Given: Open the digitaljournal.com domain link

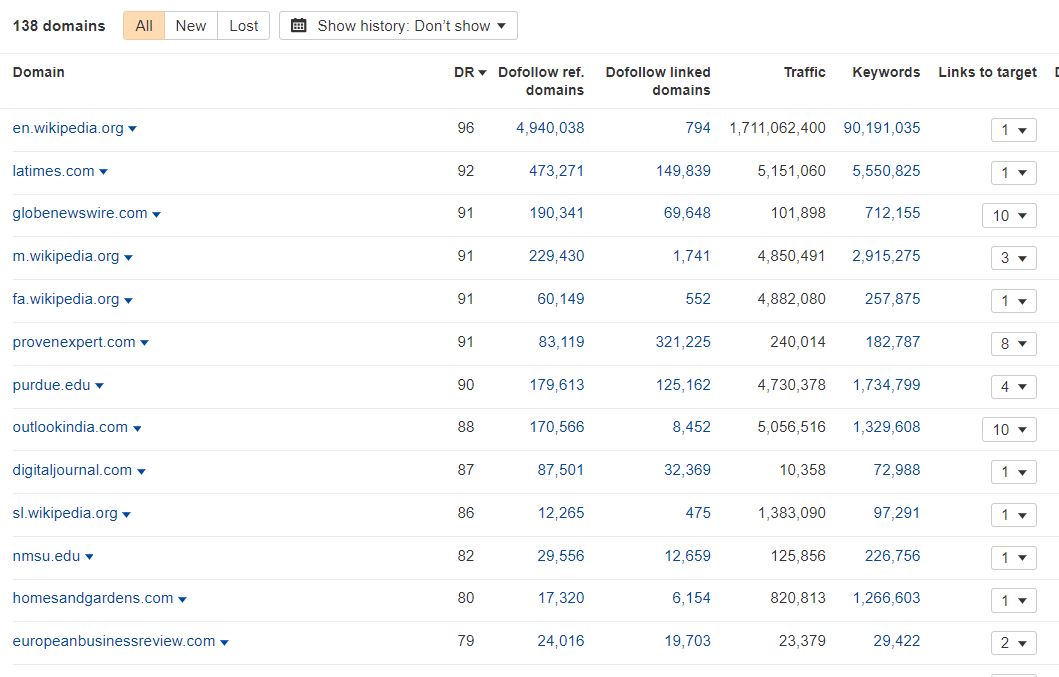Looking at the screenshot, I should [72, 470].
